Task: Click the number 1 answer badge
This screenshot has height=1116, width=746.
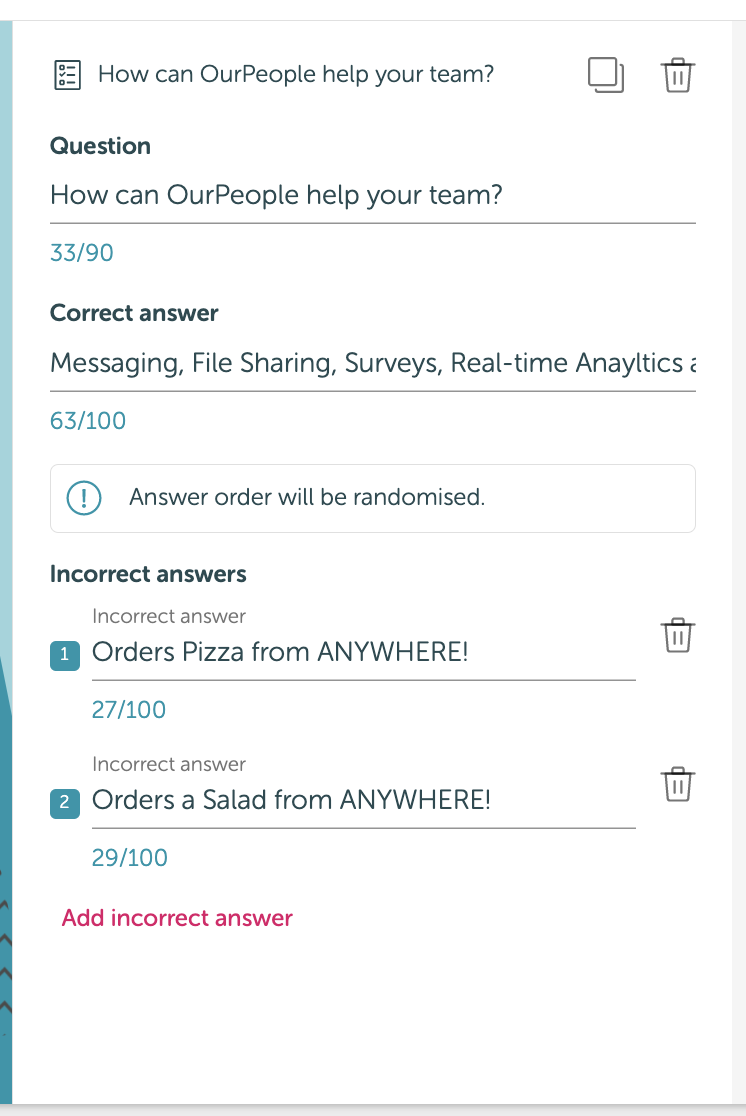Action: pyautogui.click(x=65, y=655)
